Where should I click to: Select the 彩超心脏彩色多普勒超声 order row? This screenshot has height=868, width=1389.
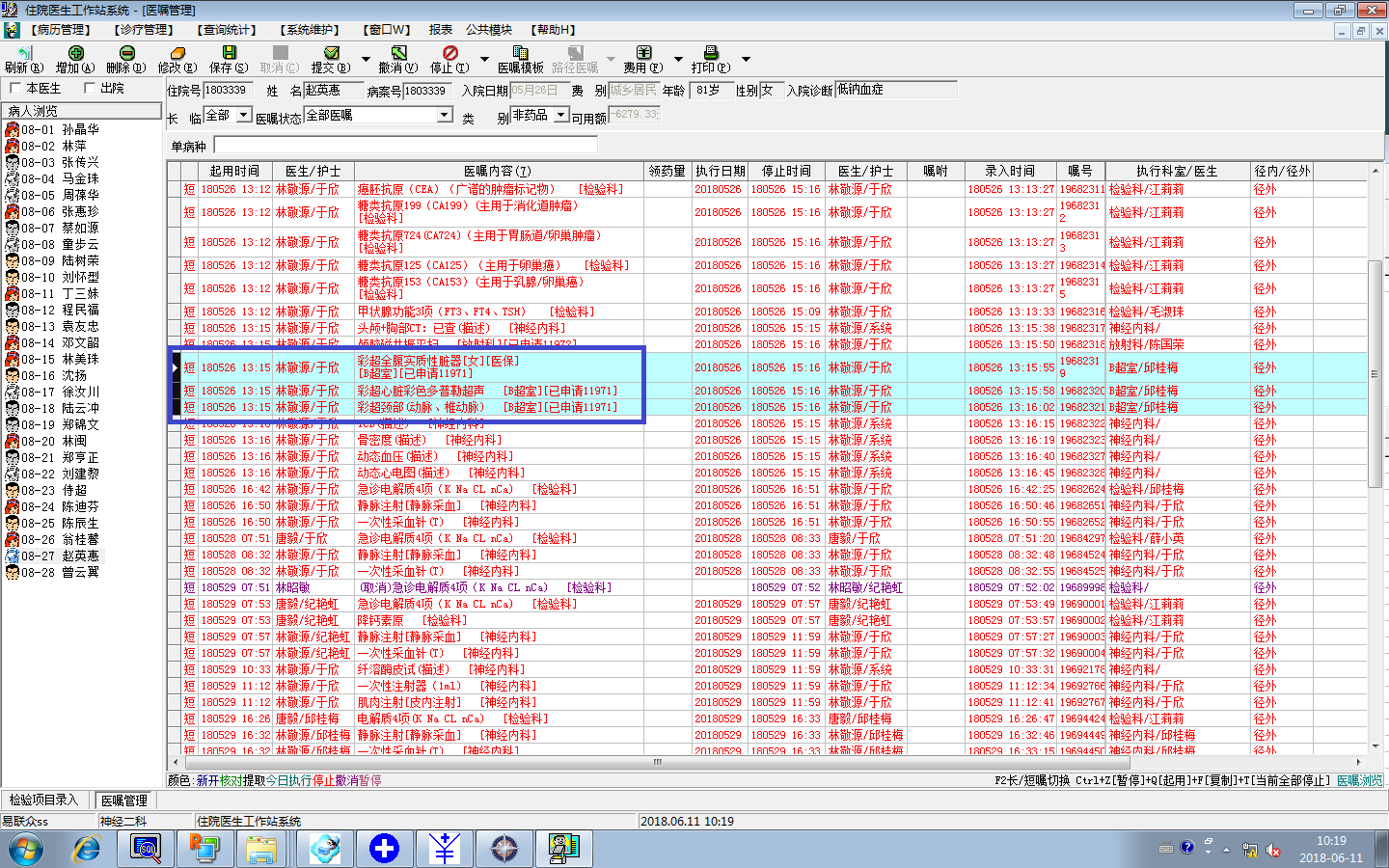[767, 391]
